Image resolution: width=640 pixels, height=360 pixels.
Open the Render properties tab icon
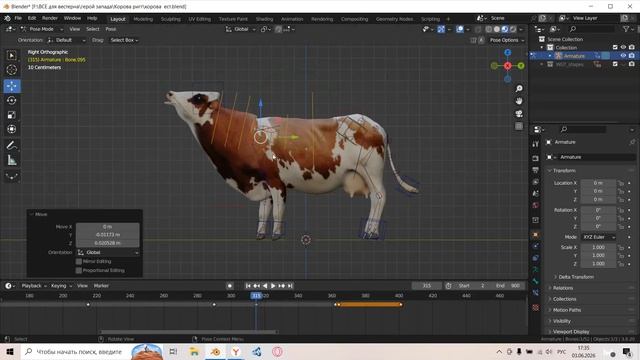536,158
